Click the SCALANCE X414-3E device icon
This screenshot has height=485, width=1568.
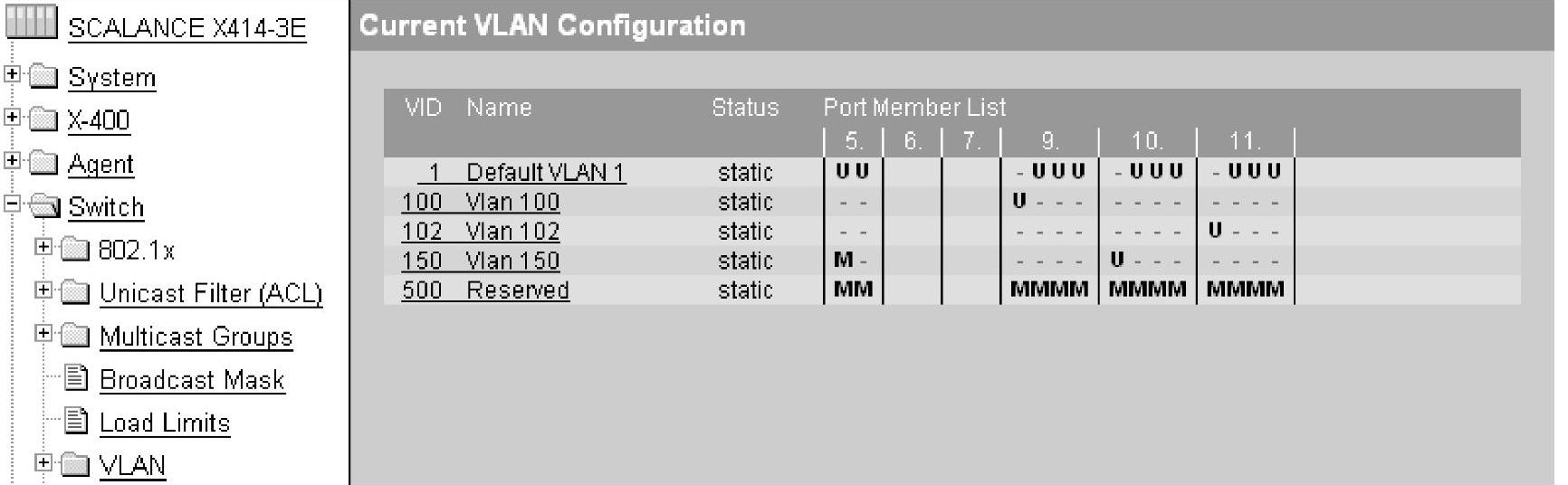[x=31, y=23]
